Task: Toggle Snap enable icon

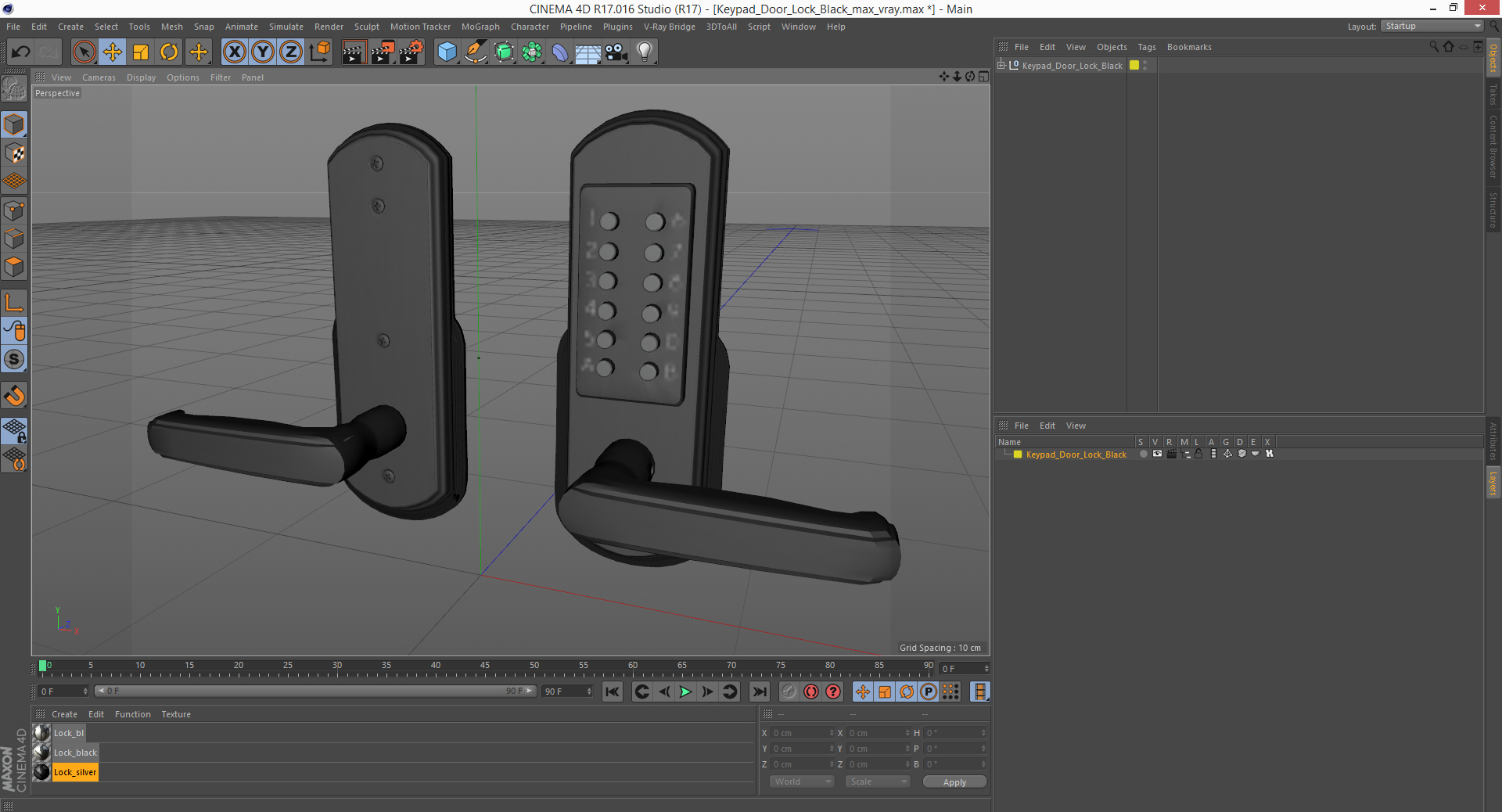Action: 15,396
